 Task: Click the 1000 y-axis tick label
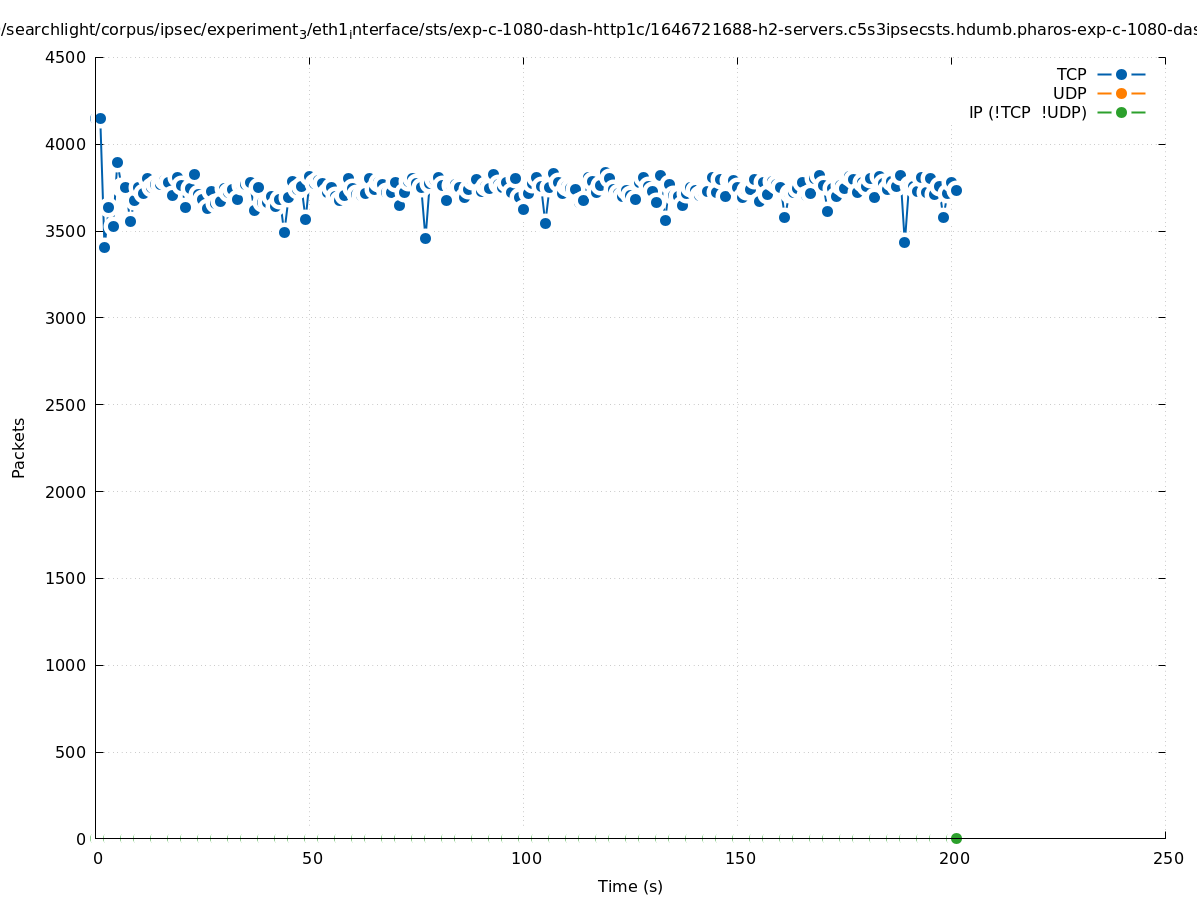point(66,665)
